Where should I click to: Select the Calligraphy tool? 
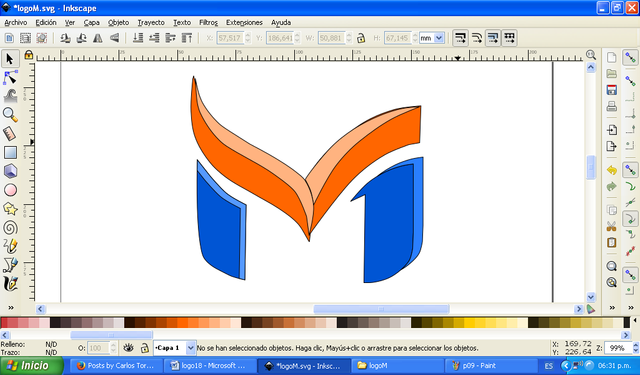point(10,284)
